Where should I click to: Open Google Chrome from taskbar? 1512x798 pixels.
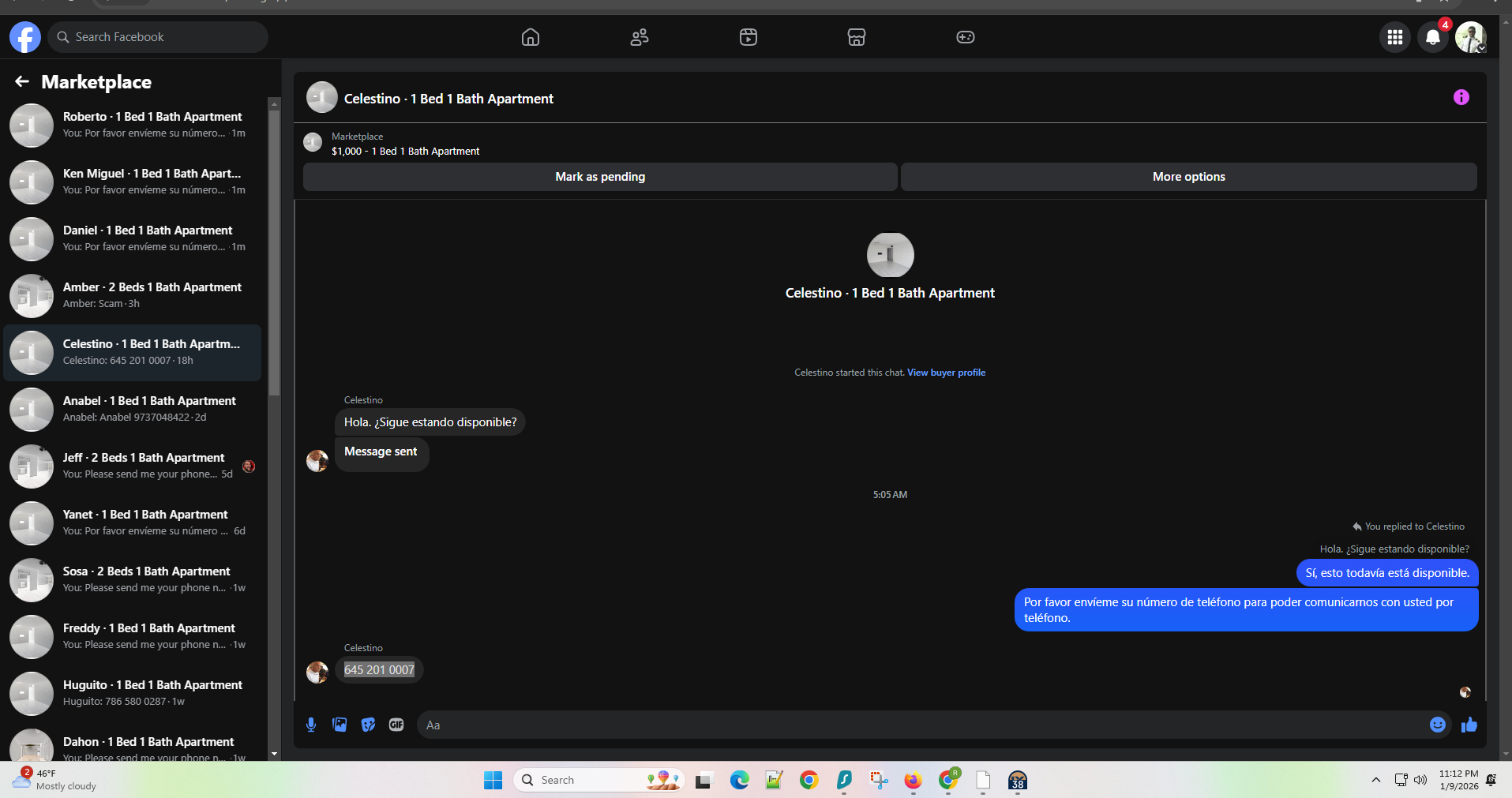(809, 780)
